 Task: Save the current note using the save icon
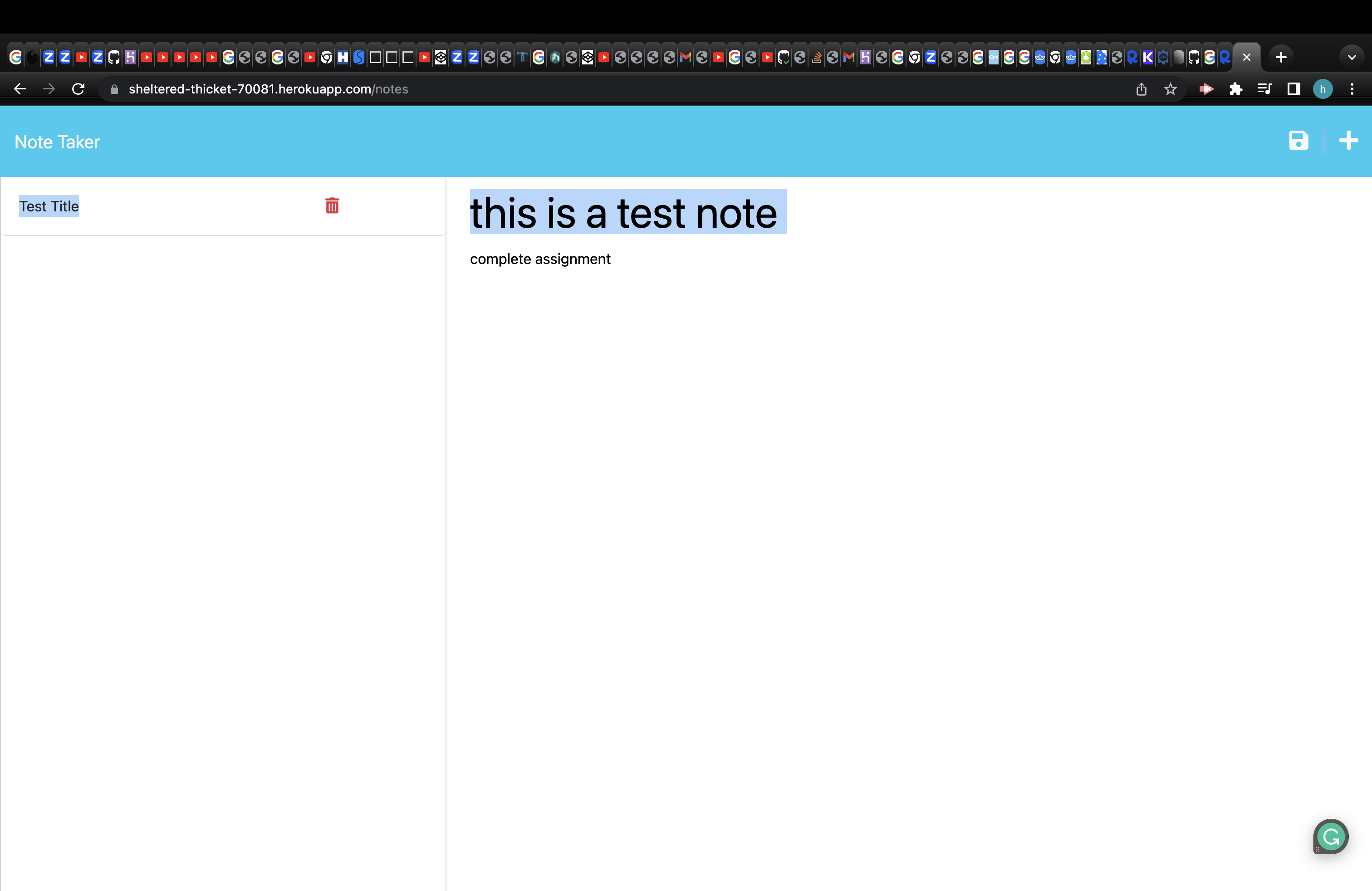pos(1298,140)
